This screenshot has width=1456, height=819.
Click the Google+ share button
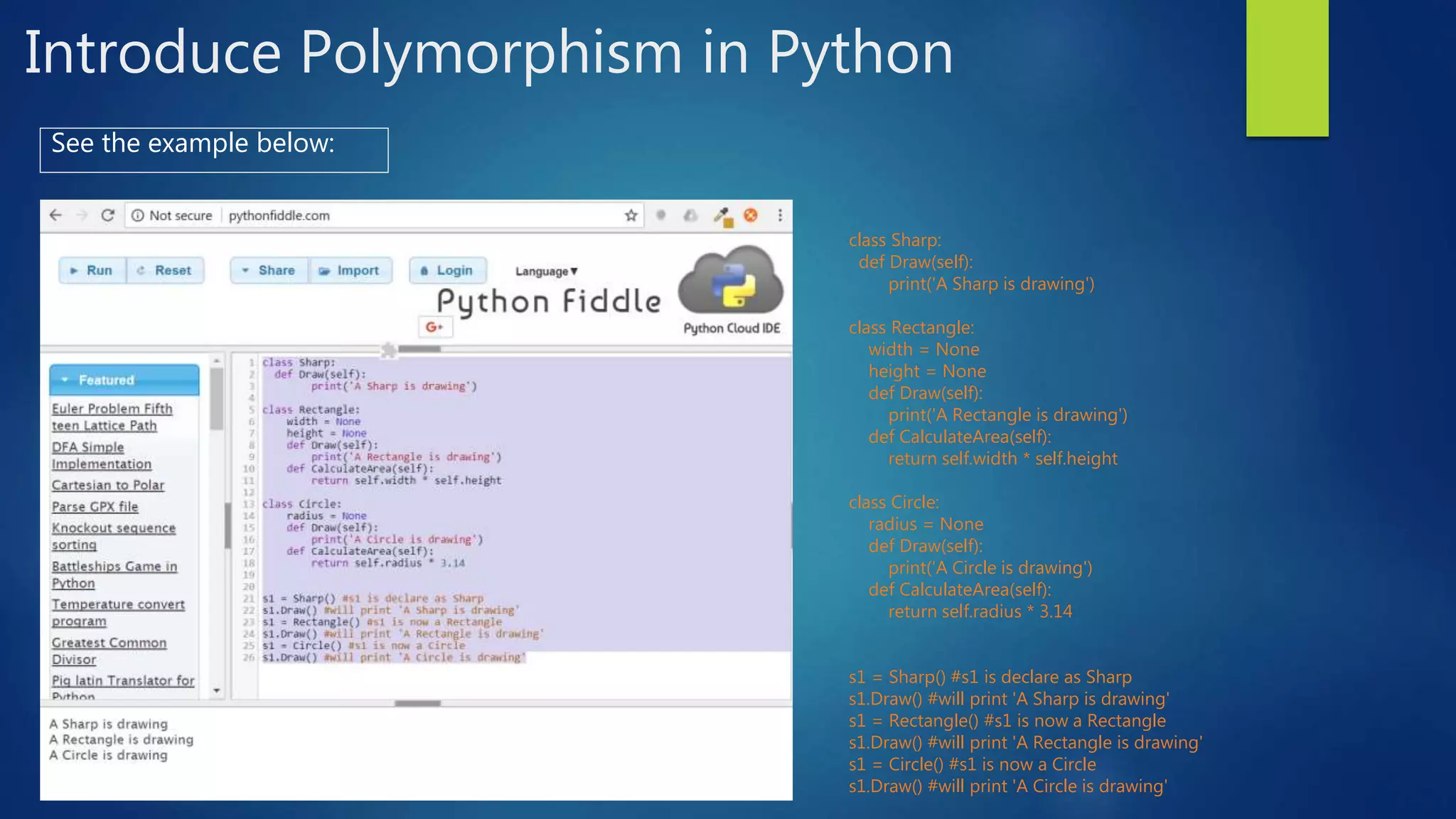434,327
